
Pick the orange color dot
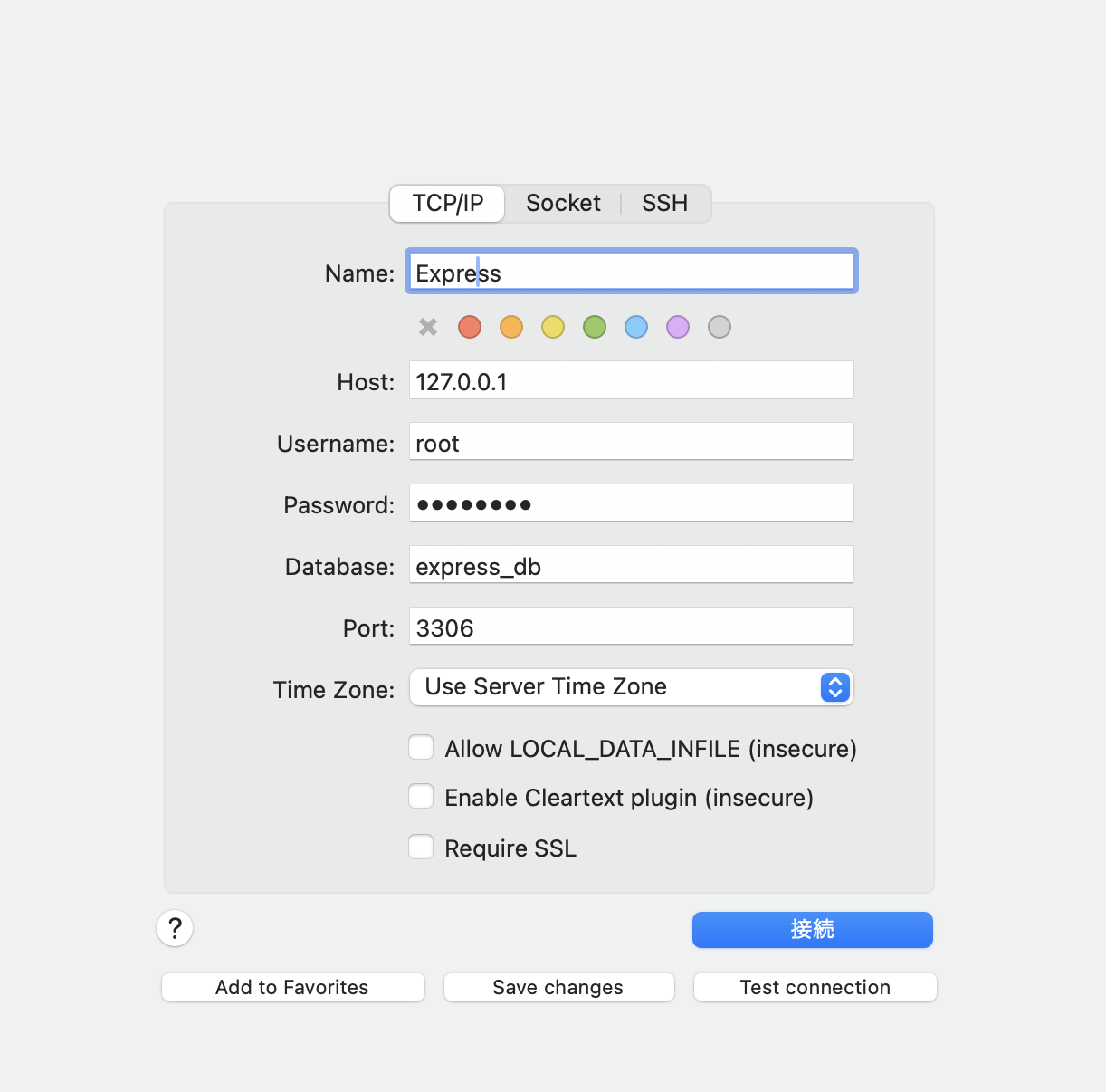pos(511,327)
